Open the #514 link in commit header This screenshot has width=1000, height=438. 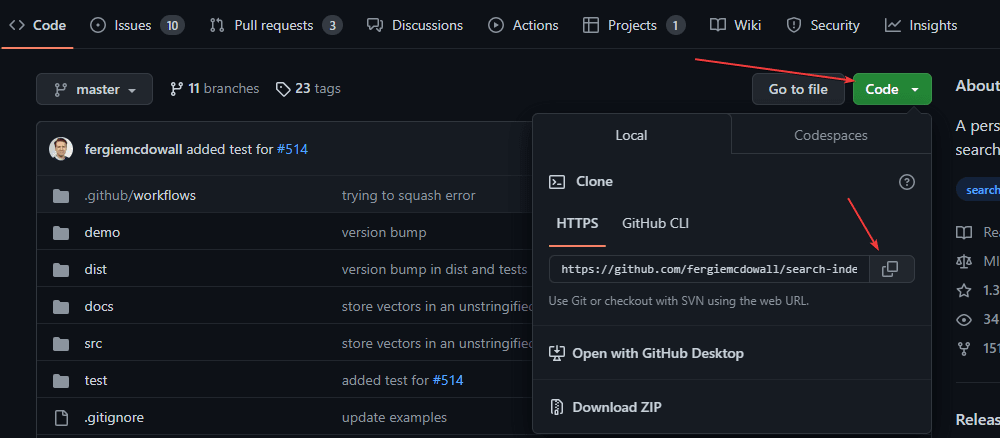[x=292, y=150]
